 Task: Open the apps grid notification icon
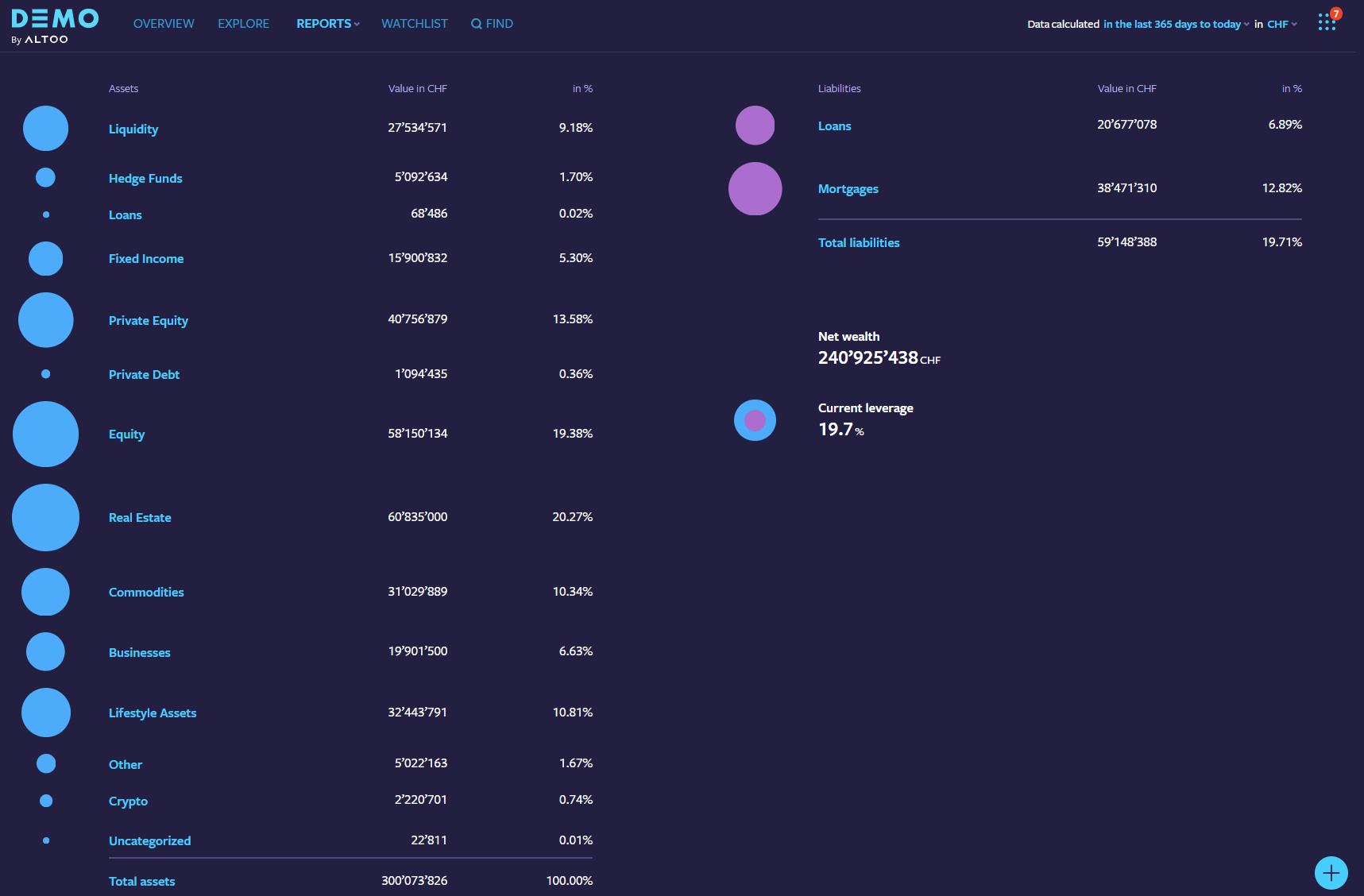1327,22
